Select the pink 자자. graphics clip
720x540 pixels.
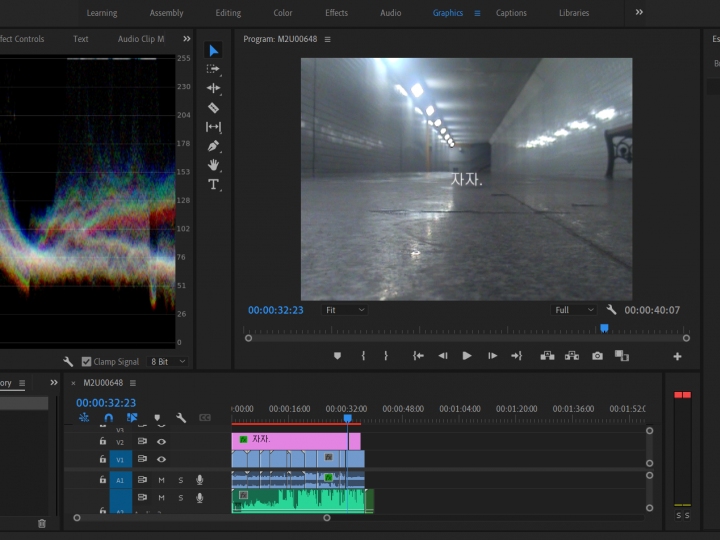click(295, 440)
